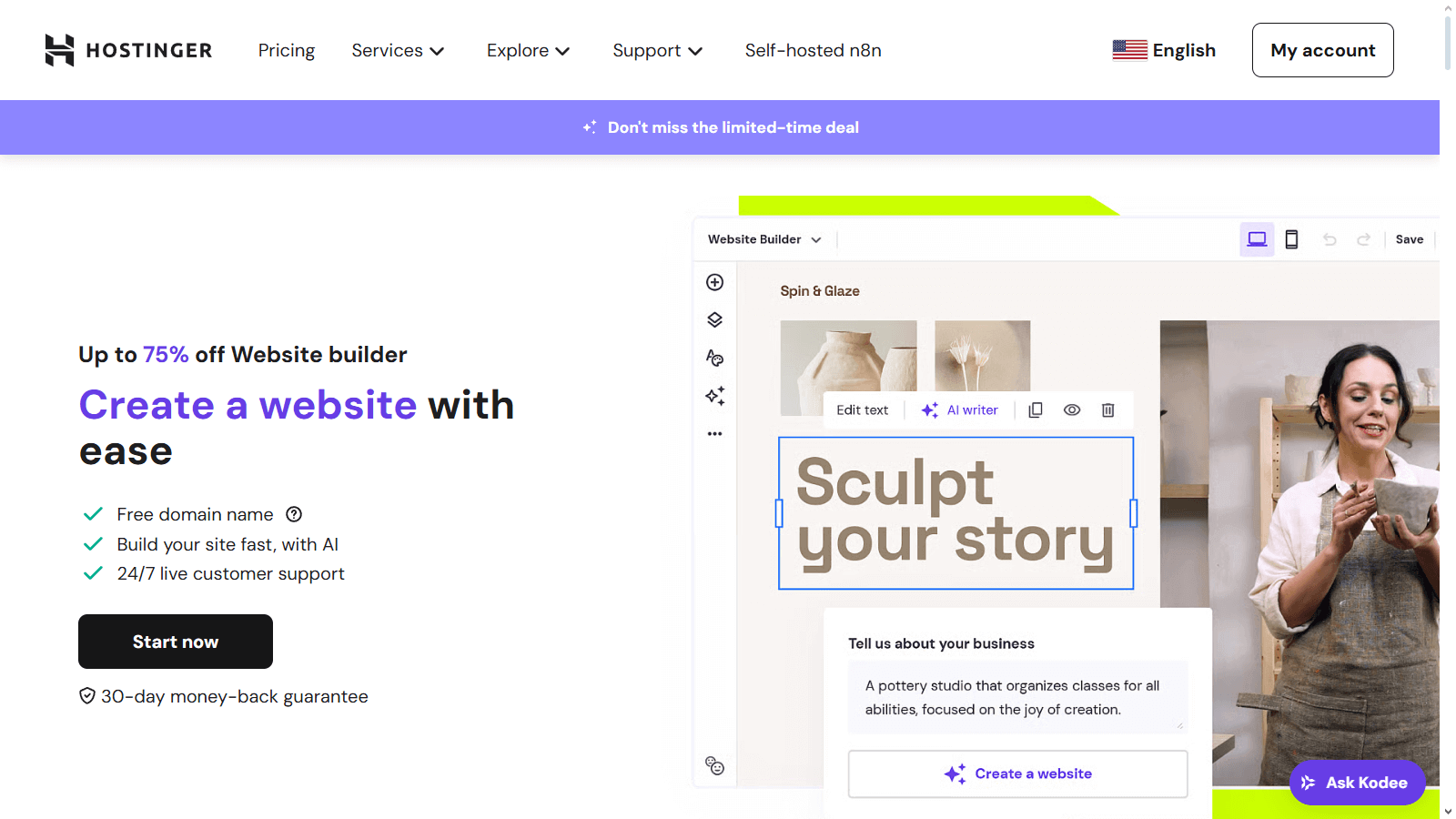Click the trash delete icon
Image resolution: width=1456 pixels, height=819 pixels.
tap(1107, 410)
